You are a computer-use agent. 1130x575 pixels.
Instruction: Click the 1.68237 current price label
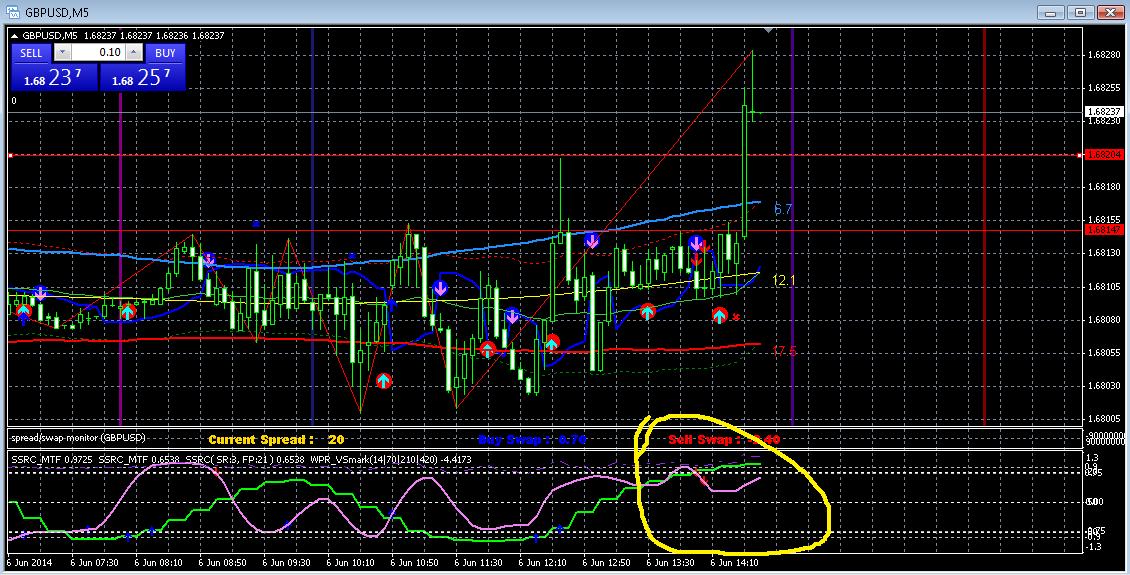tap(1103, 112)
